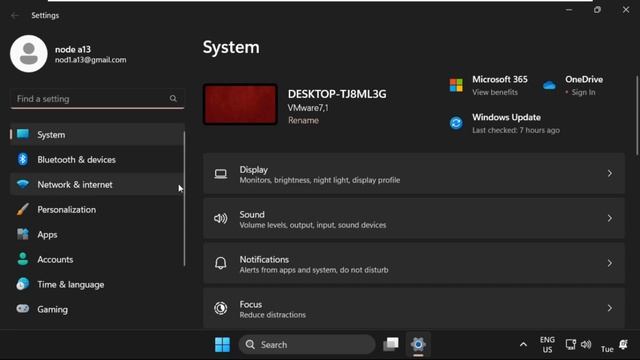This screenshot has height=360, width=640.
Task: Click the Tue clock in taskbar
Action: tap(607, 349)
